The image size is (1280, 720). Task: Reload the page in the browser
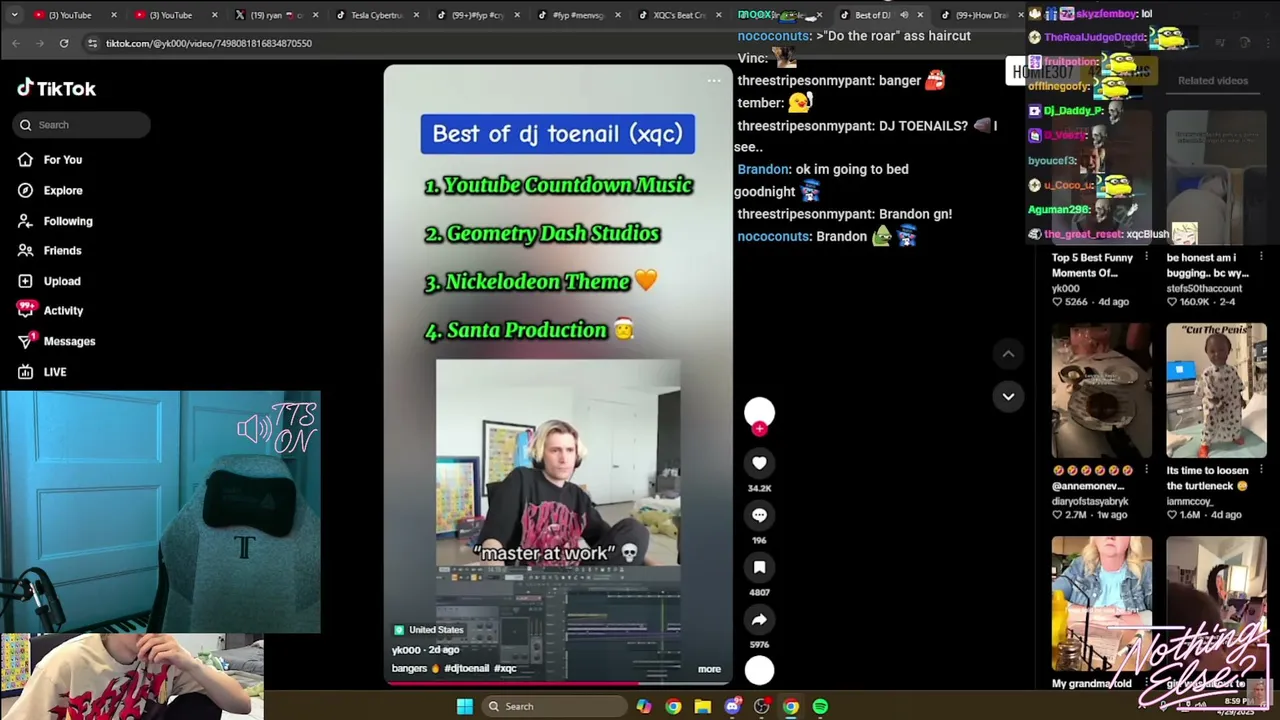pos(64,43)
